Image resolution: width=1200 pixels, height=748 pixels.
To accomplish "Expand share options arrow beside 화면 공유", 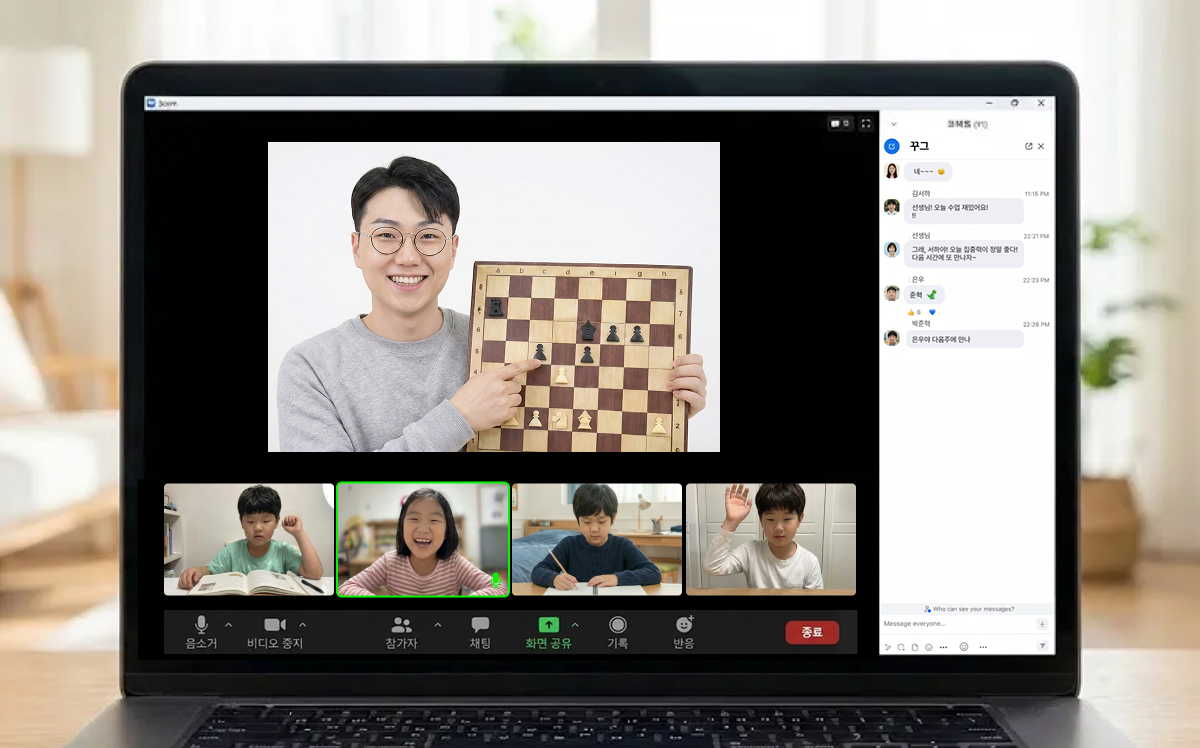I will (x=575, y=625).
